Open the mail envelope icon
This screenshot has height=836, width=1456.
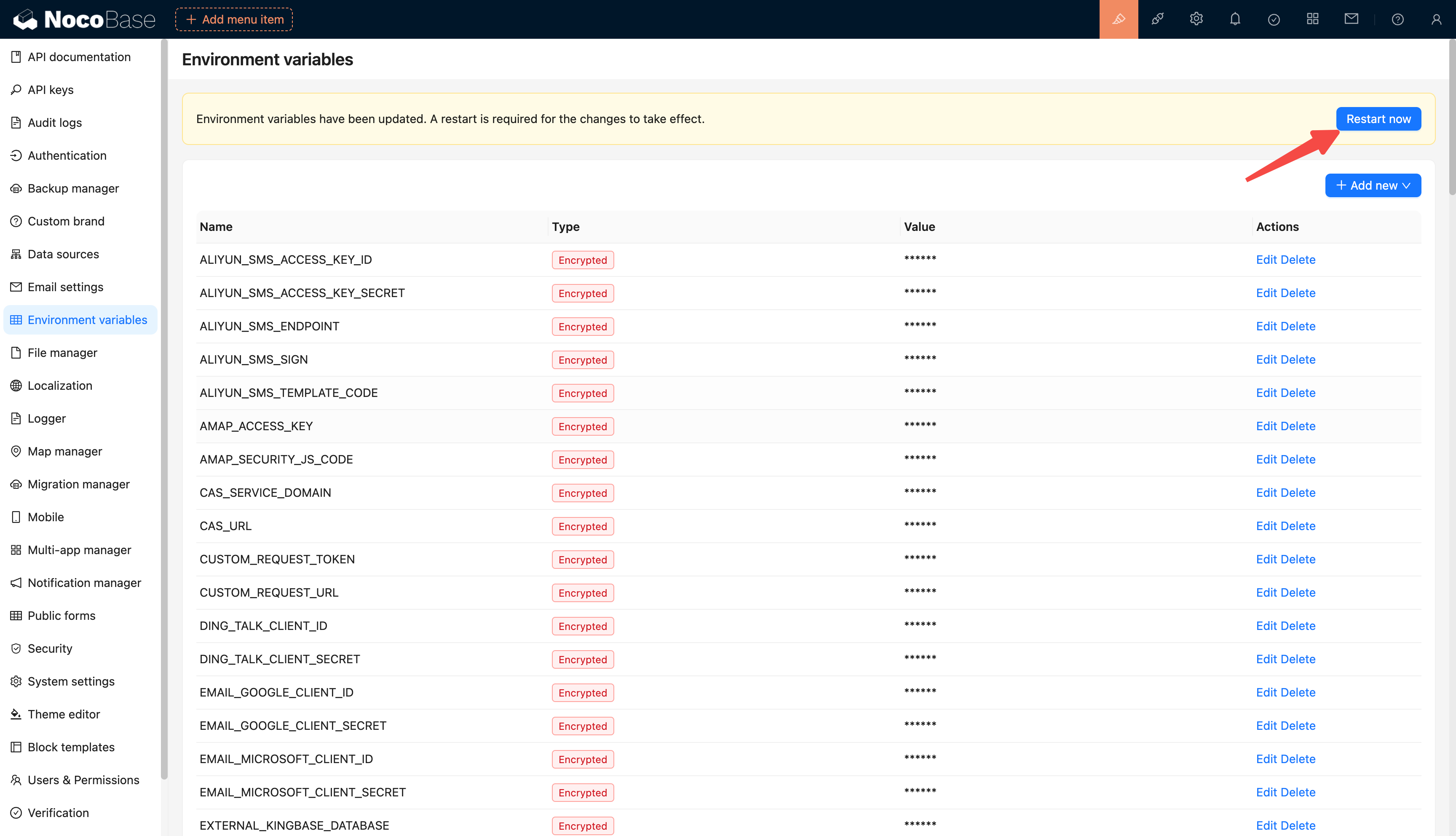tap(1351, 19)
